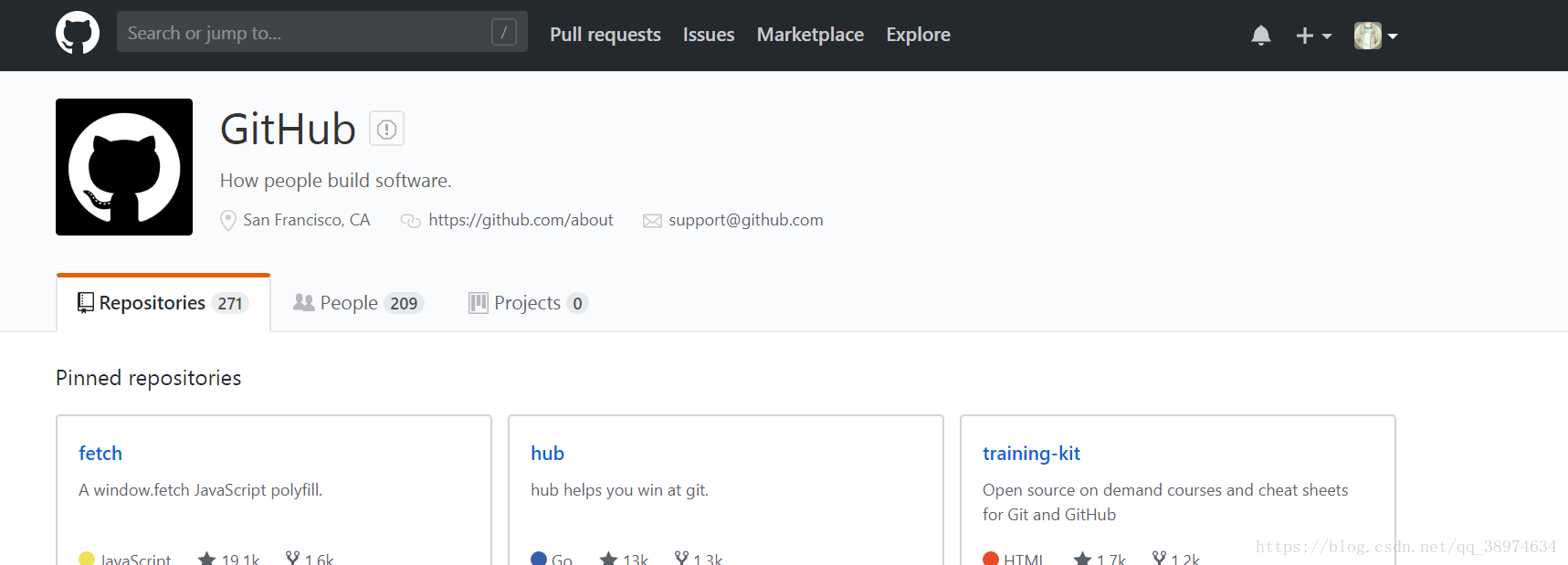Switch to the People tab
The image size is (1568, 565).
pos(358,303)
